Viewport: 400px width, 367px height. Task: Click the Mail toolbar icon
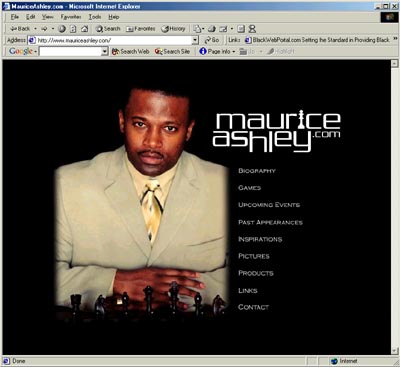pos(197,29)
